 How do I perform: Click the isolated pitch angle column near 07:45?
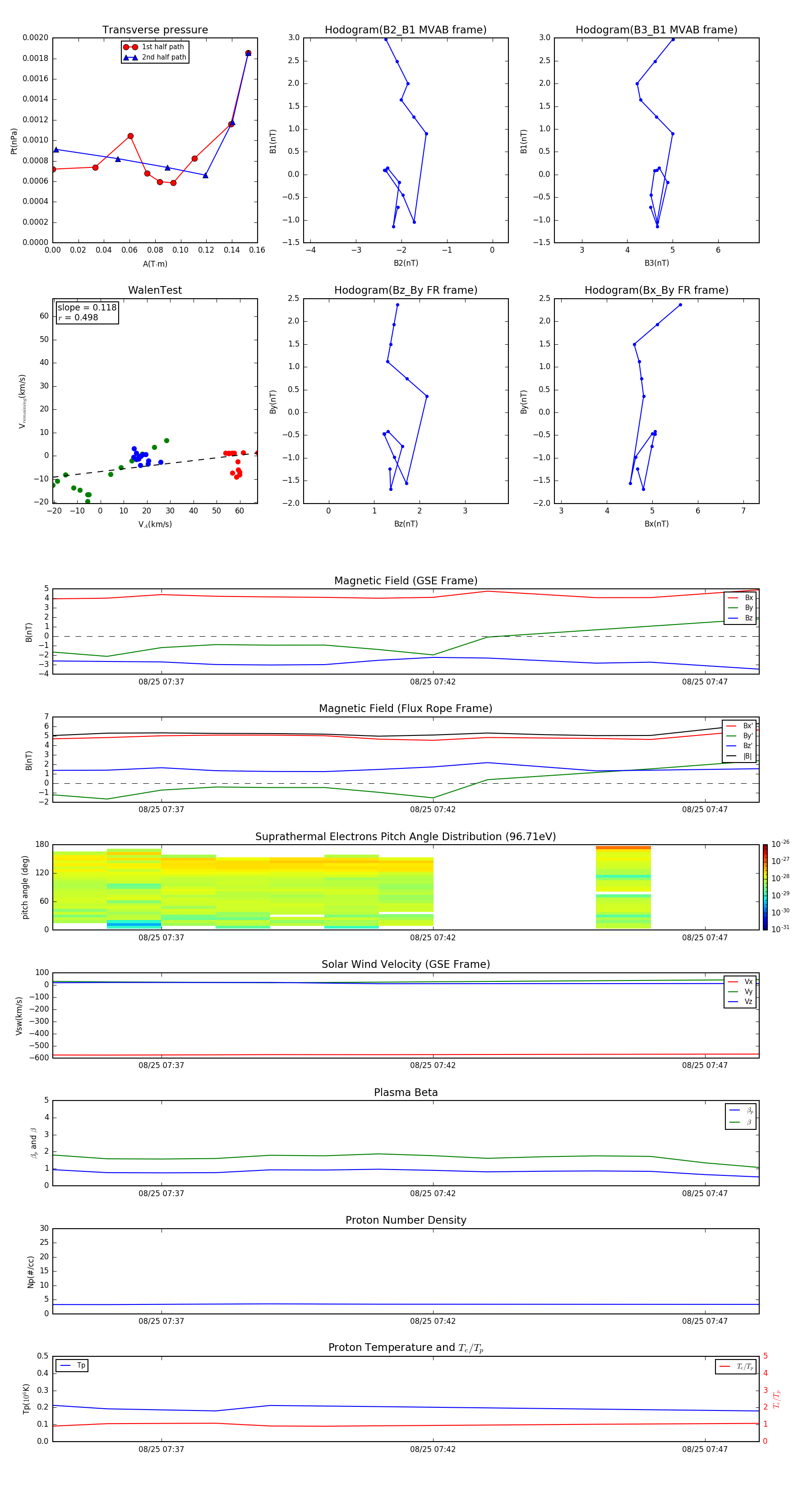[623, 887]
